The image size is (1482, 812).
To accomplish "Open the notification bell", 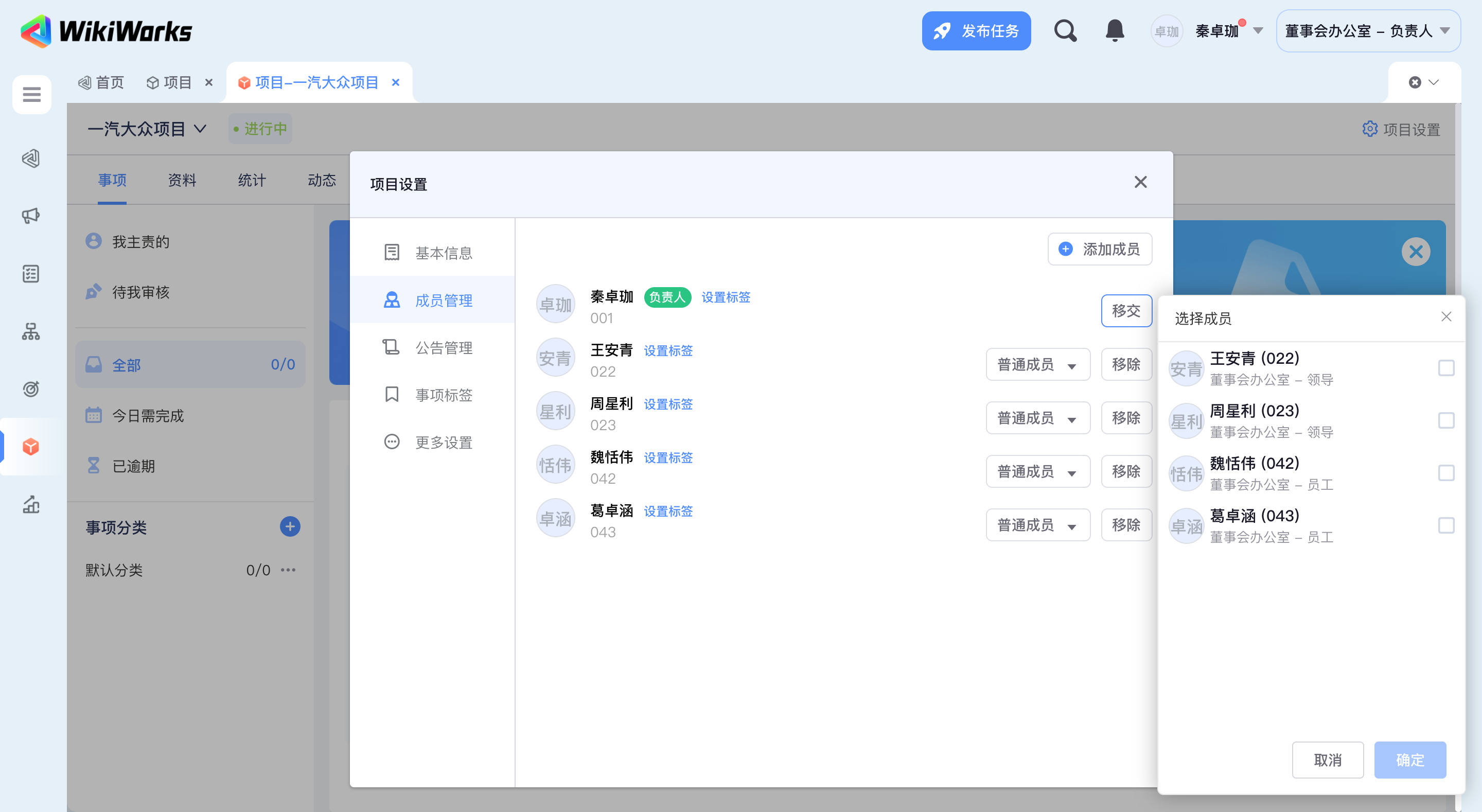I will pyautogui.click(x=1115, y=31).
